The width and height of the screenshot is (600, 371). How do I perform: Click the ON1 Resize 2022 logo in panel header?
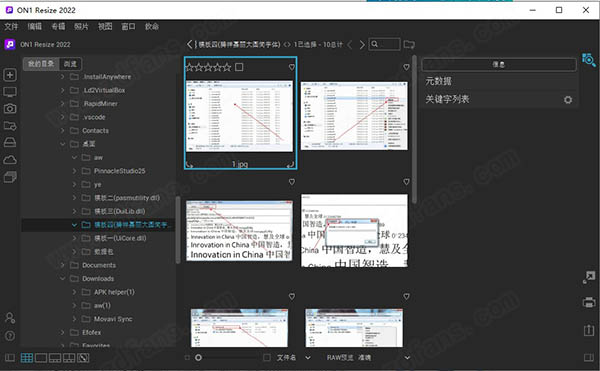point(10,44)
